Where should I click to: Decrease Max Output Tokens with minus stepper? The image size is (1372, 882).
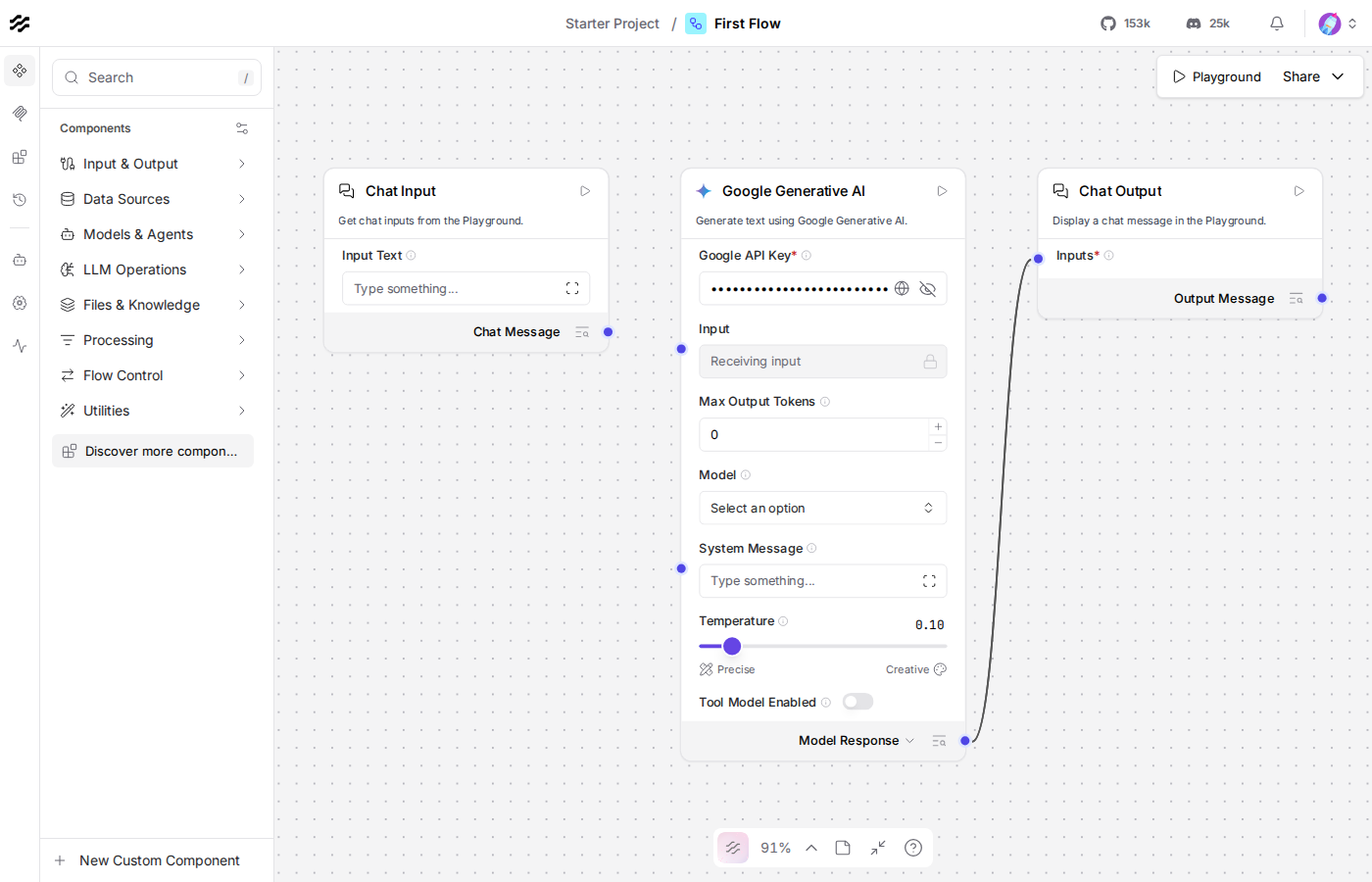point(938,443)
